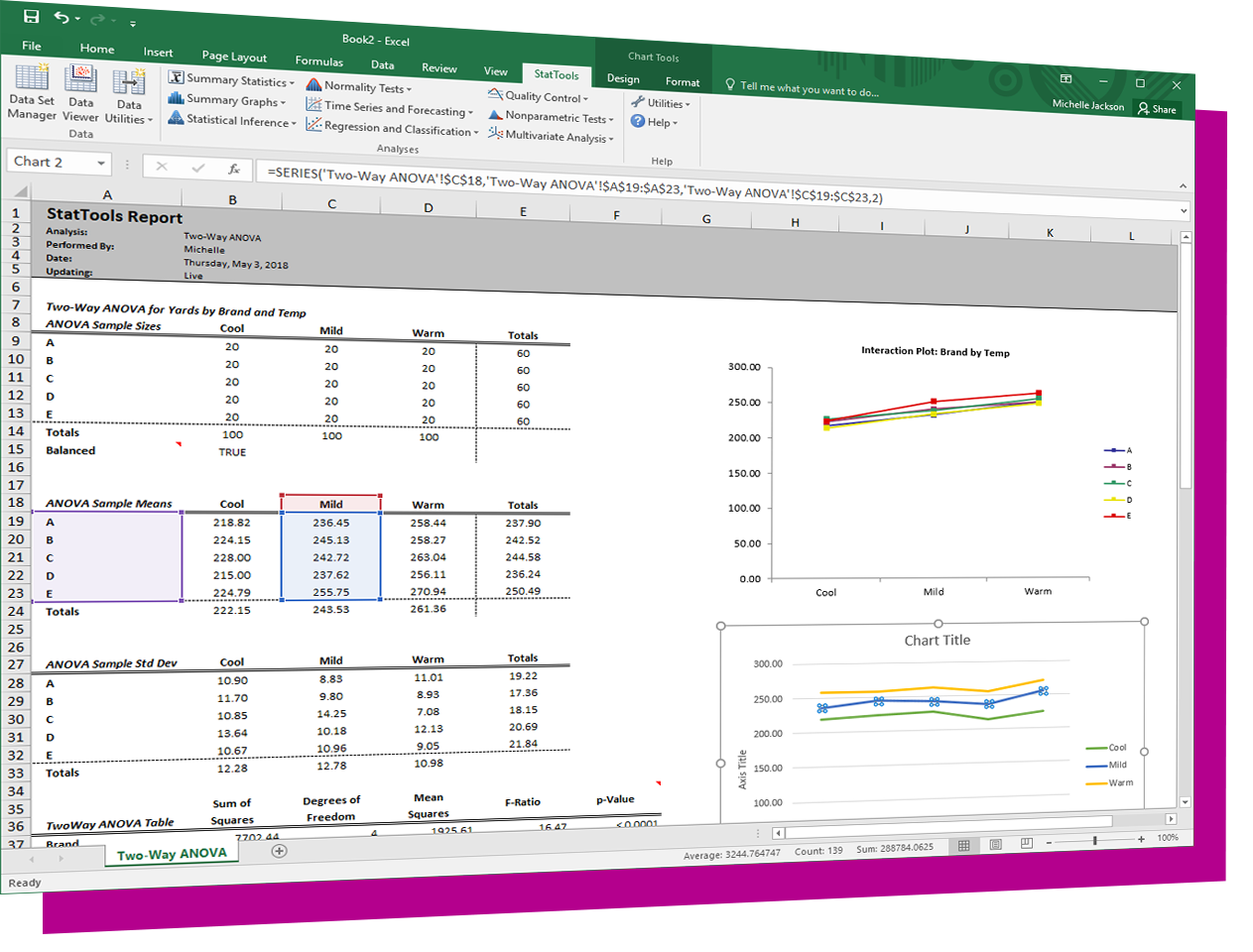Click the cancel formula X icon
Screen dimensions: 1253x952
pyautogui.click(x=162, y=167)
